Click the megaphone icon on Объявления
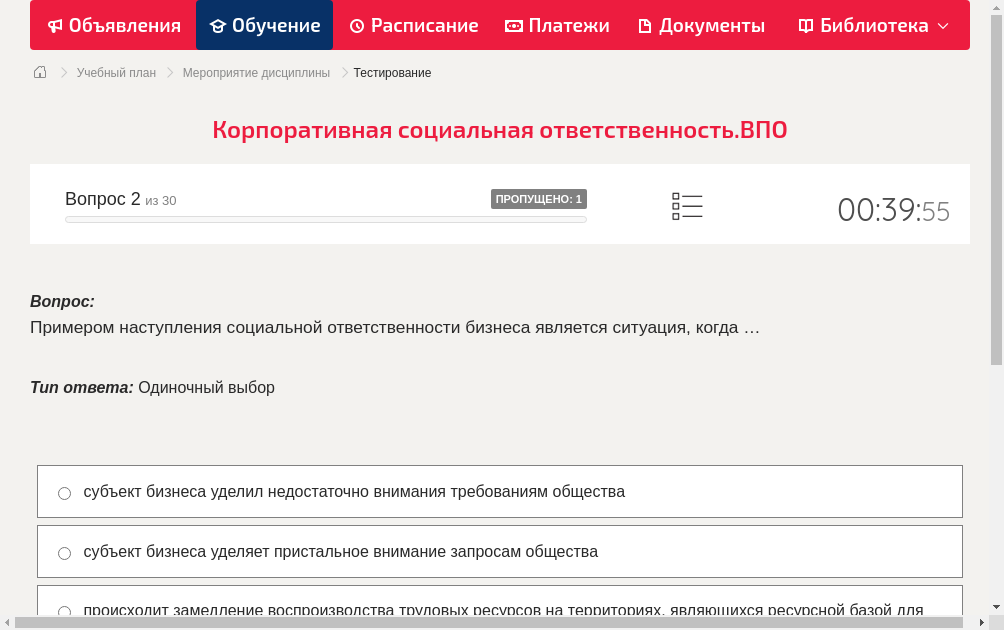 (x=55, y=25)
